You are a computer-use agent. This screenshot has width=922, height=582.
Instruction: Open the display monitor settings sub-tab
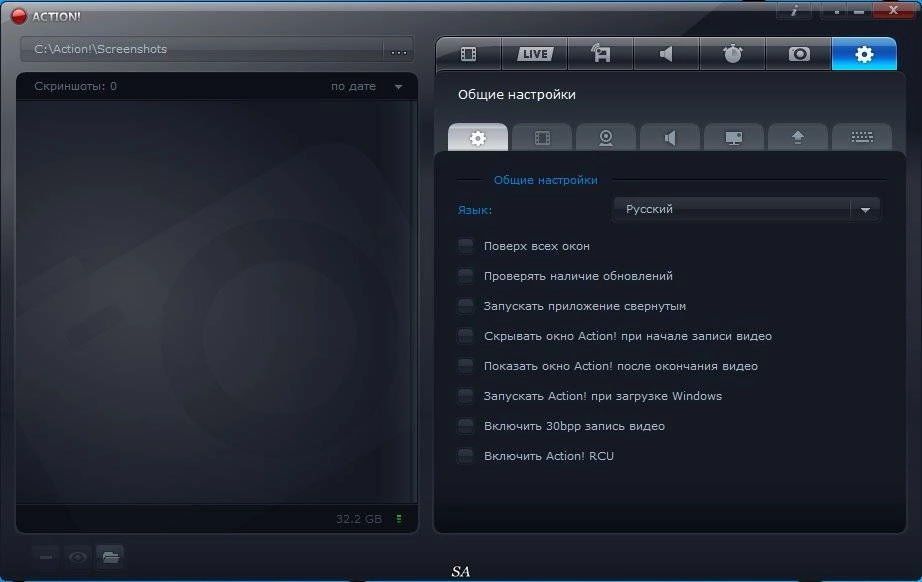pos(734,138)
